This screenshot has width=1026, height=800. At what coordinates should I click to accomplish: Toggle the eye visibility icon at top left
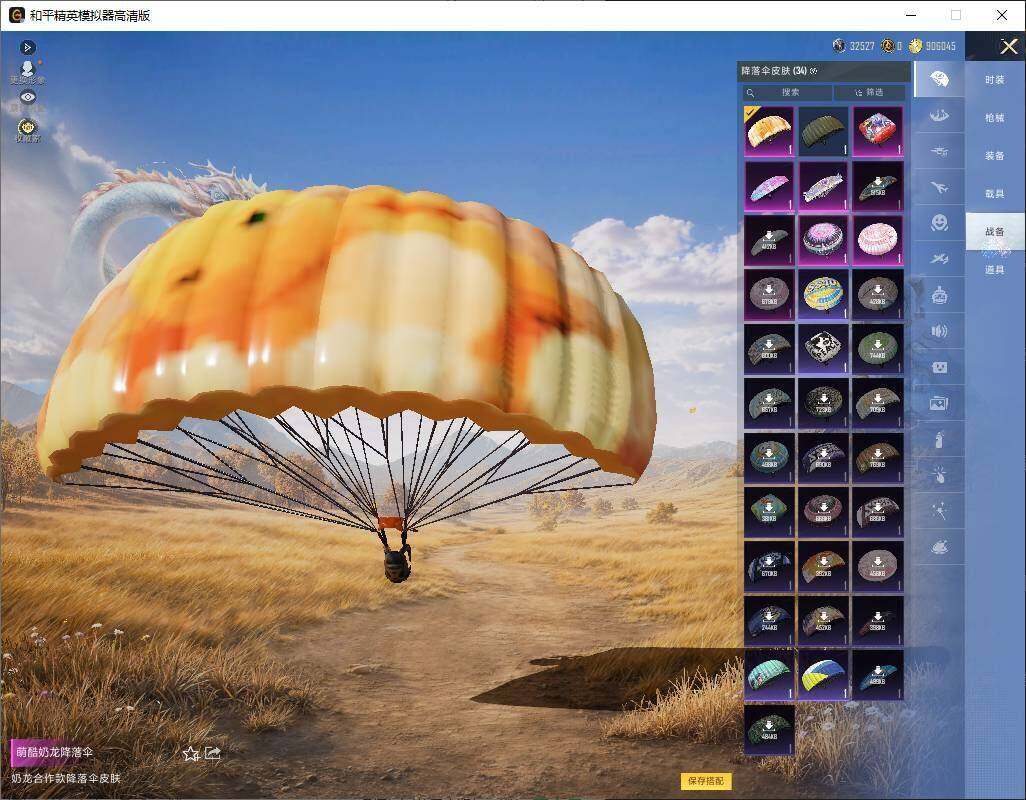[27, 97]
